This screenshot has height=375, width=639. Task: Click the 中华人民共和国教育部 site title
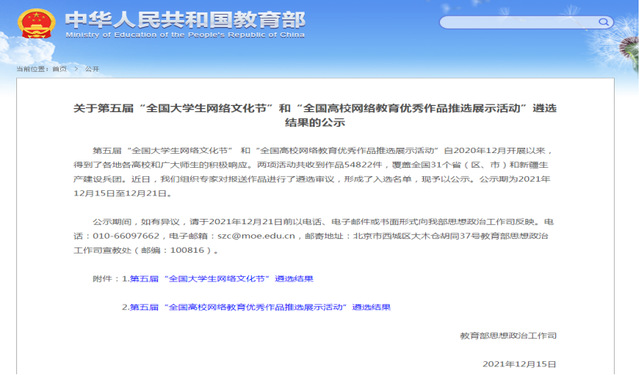click(x=185, y=20)
